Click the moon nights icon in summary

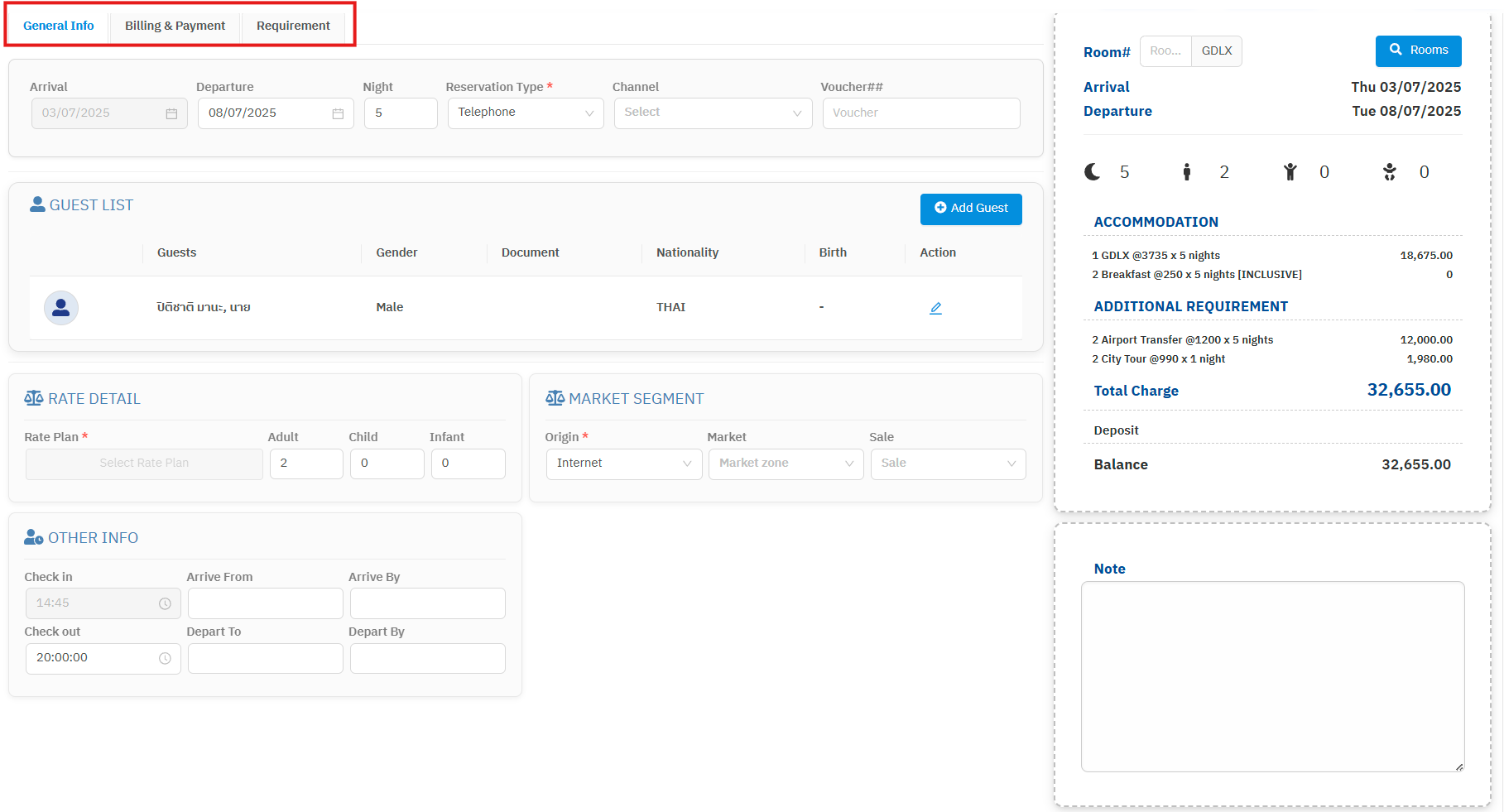(1093, 171)
